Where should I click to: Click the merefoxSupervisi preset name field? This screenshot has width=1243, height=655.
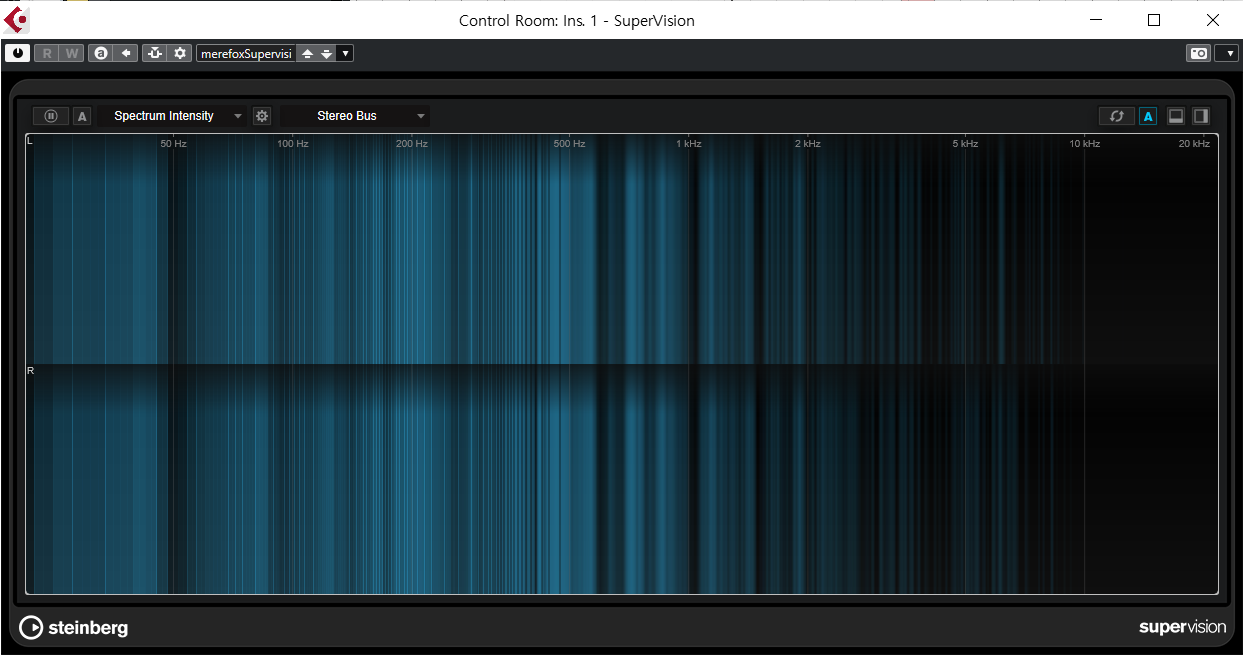[x=246, y=53]
